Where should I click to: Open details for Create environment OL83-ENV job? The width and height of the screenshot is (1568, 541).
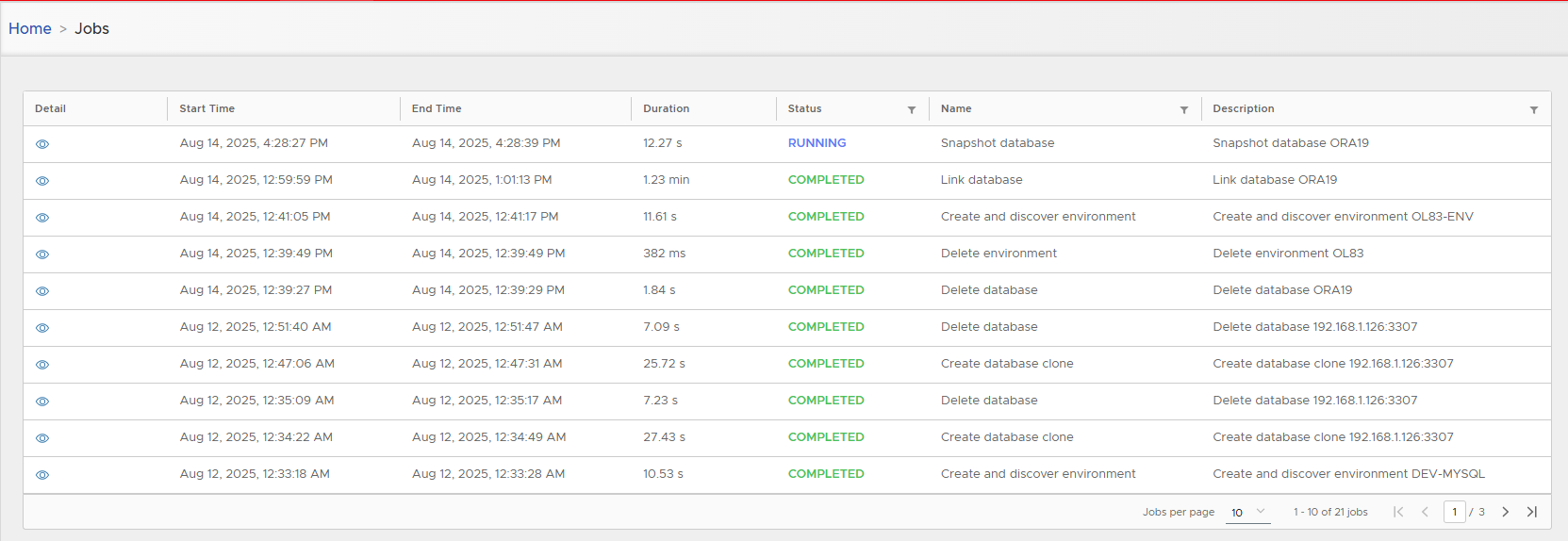[42, 218]
